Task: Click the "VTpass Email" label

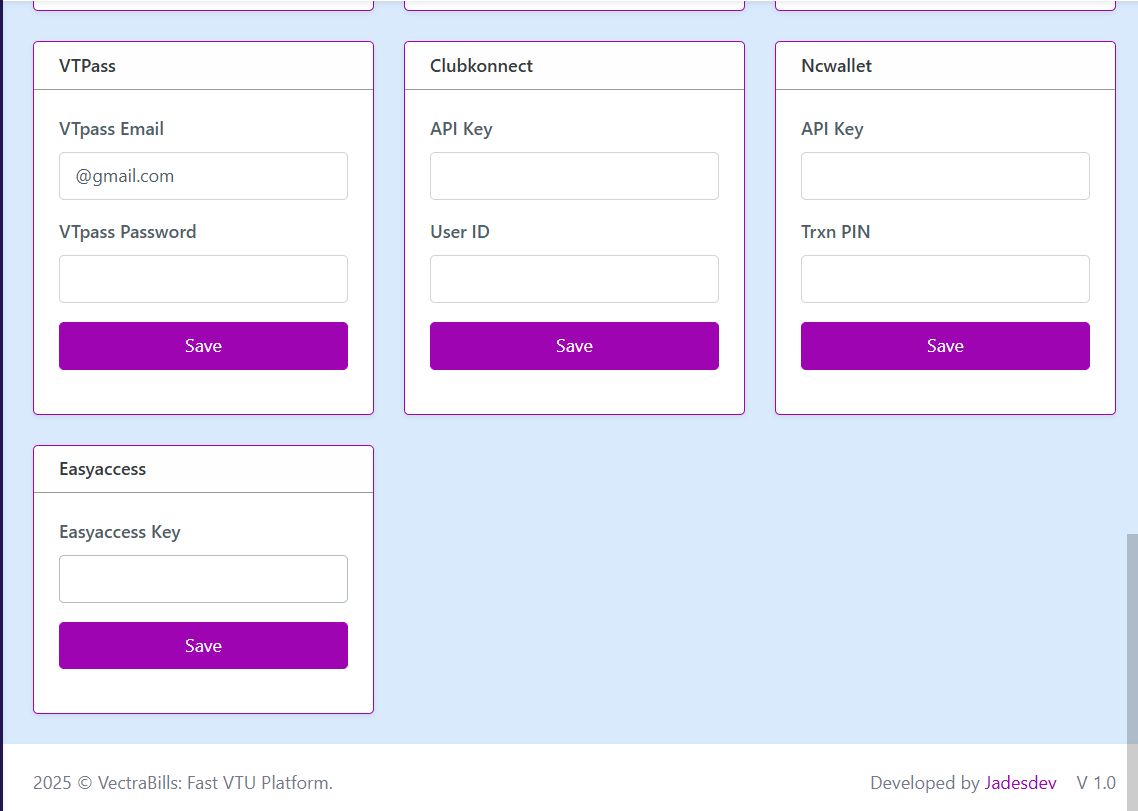Action: (111, 129)
